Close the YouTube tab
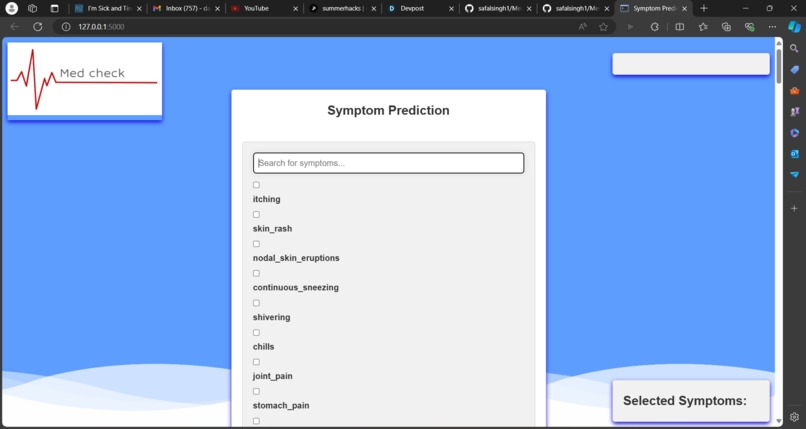Image resolution: width=806 pixels, height=429 pixels. pos(296,9)
